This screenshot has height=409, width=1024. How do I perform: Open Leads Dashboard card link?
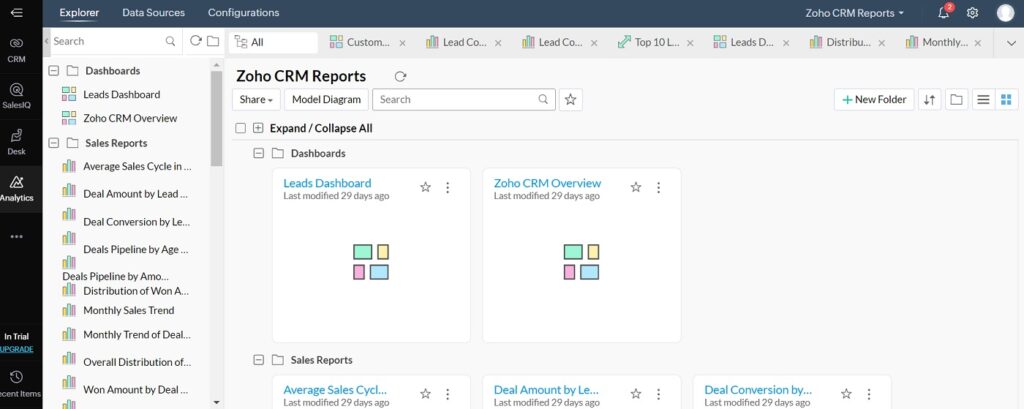pyautogui.click(x=327, y=183)
